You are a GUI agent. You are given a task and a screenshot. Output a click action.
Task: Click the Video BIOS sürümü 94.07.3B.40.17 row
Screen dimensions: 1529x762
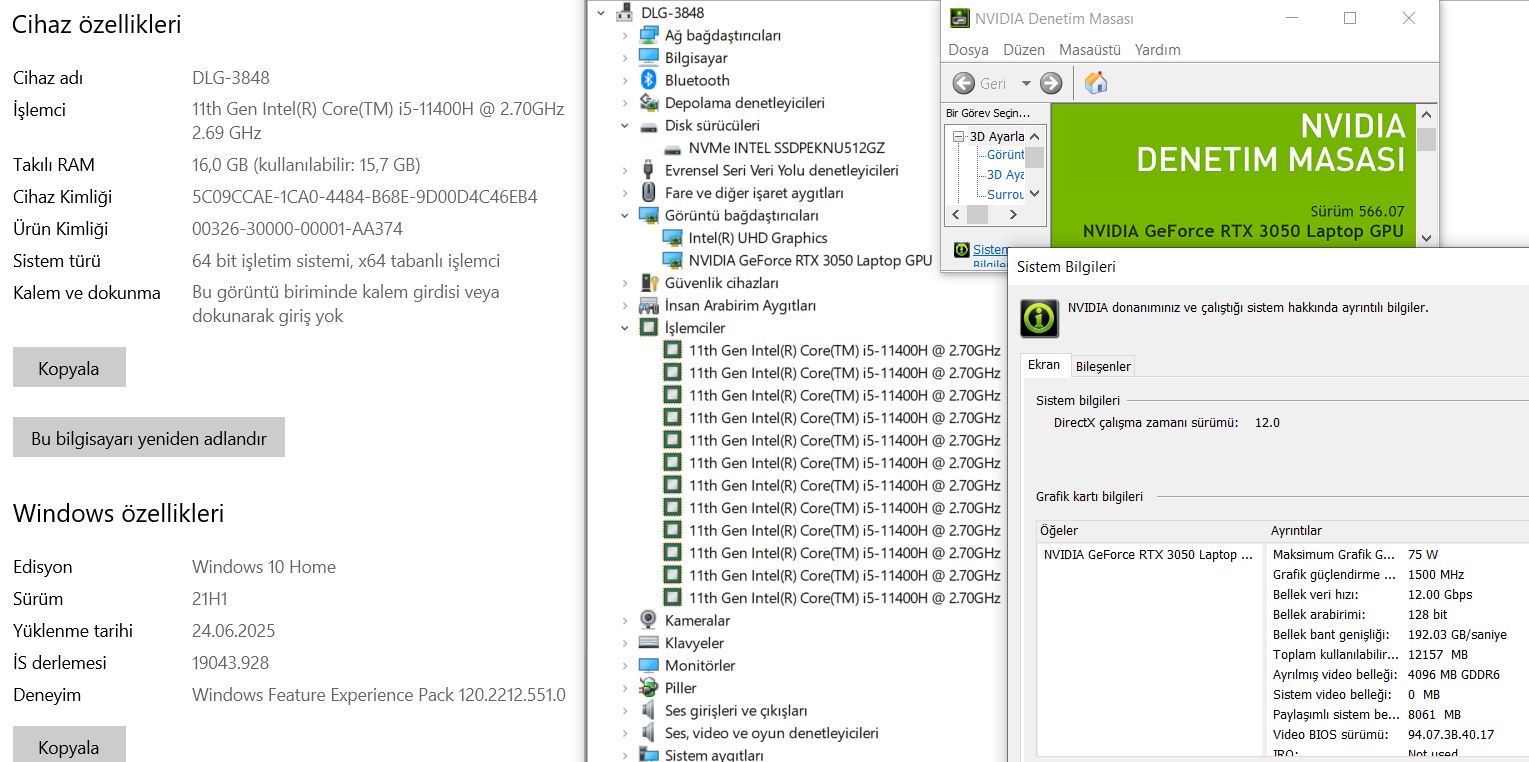tap(1398, 734)
